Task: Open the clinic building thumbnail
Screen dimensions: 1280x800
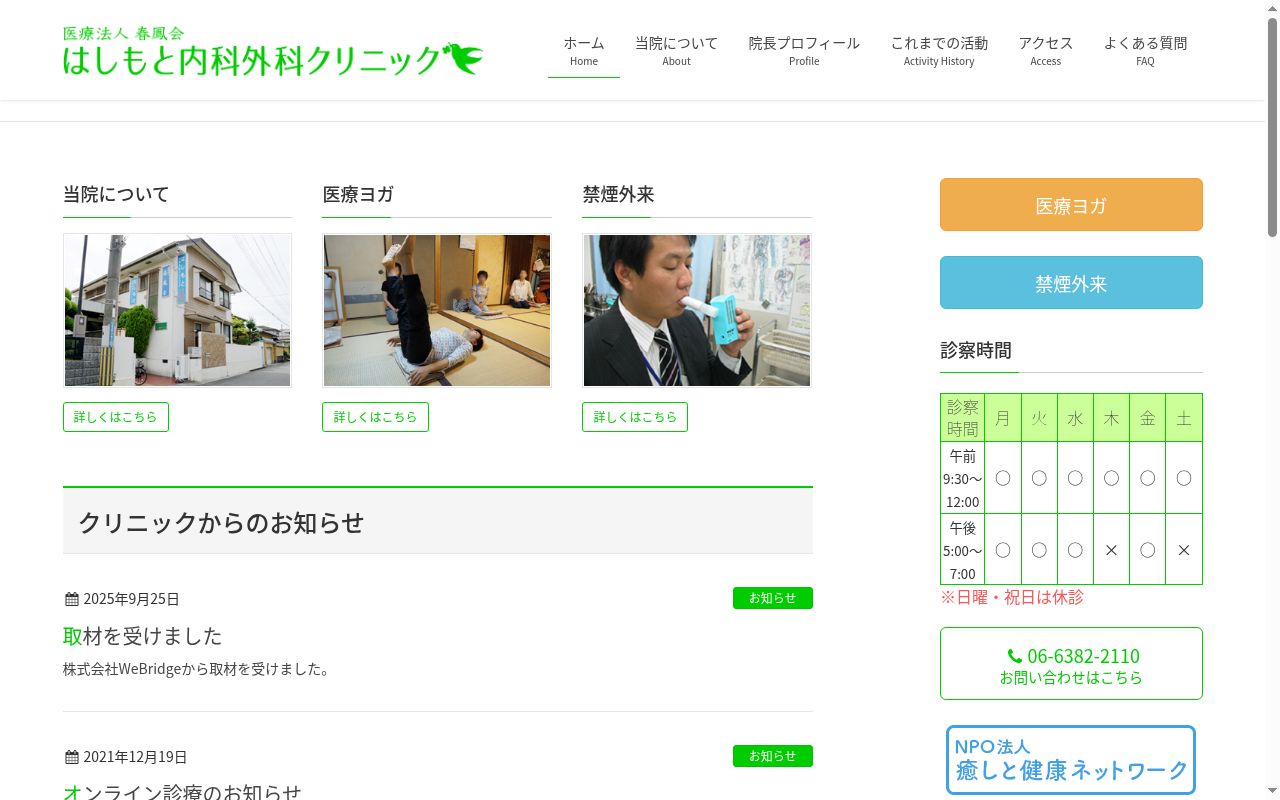Action: click(x=177, y=310)
